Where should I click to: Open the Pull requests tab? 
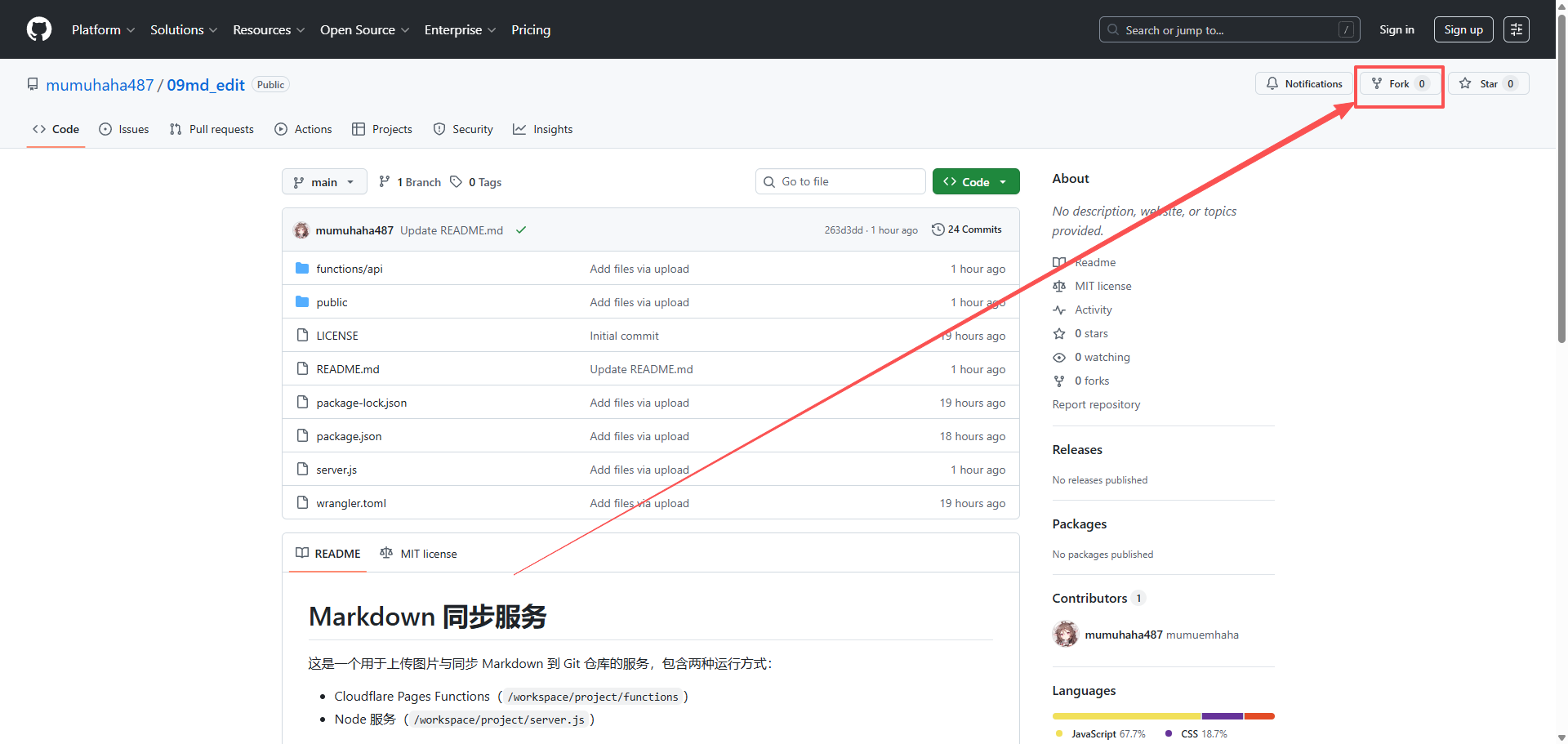click(212, 129)
